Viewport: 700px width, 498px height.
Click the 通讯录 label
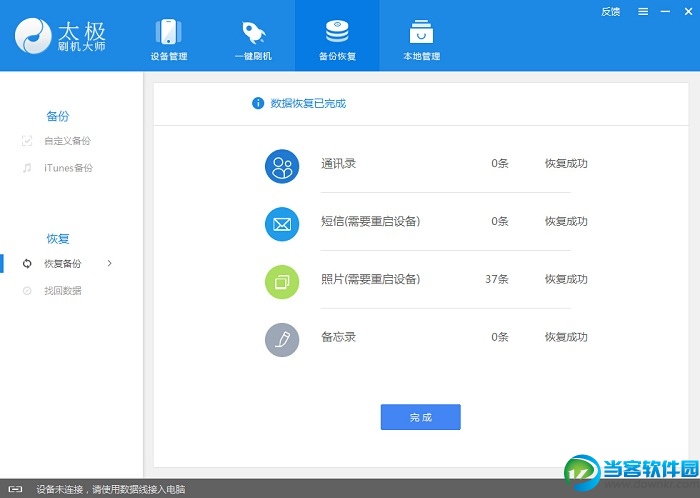pyautogui.click(x=338, y=164)
